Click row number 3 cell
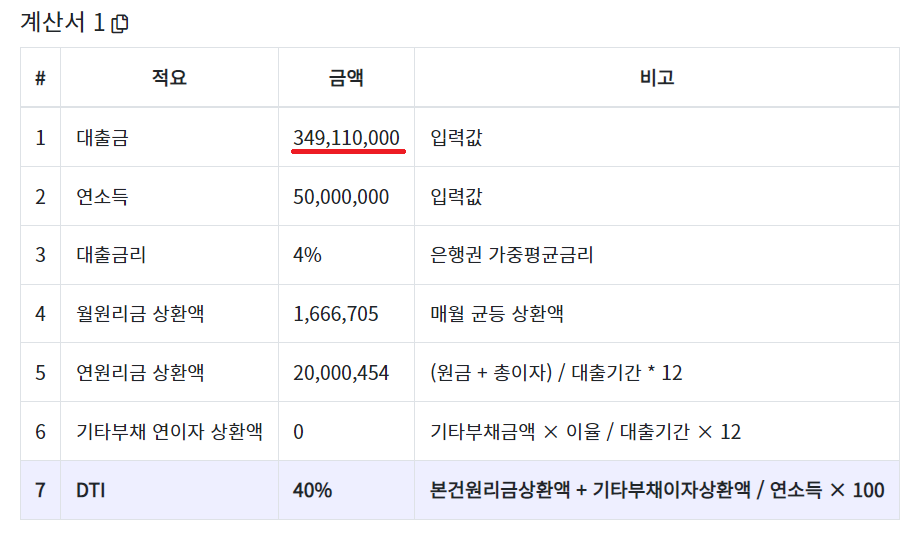The width and height of the screenshot is (919, 535). pyautogui.click(x=40, y=255)
